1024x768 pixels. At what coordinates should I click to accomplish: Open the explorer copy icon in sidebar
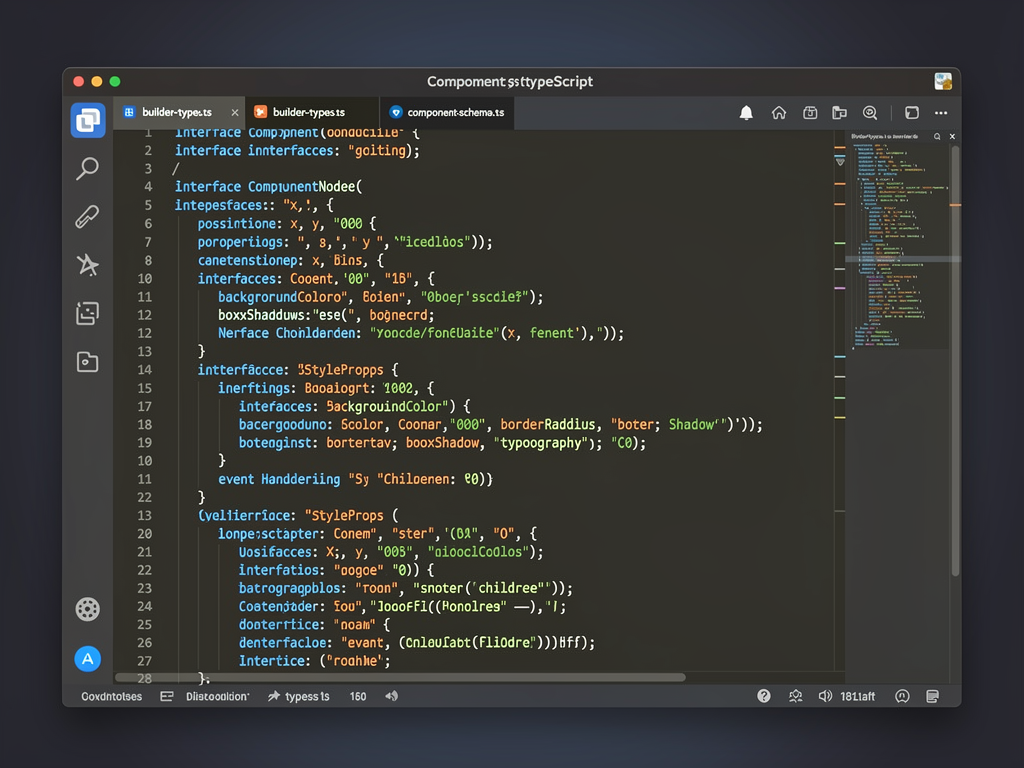[x=88, y=120]
